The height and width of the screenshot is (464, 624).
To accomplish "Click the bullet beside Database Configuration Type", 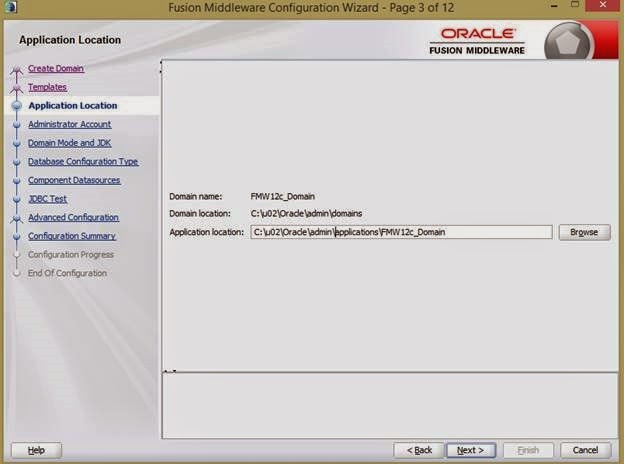I will pyautogui.click(x=17, y=162).
